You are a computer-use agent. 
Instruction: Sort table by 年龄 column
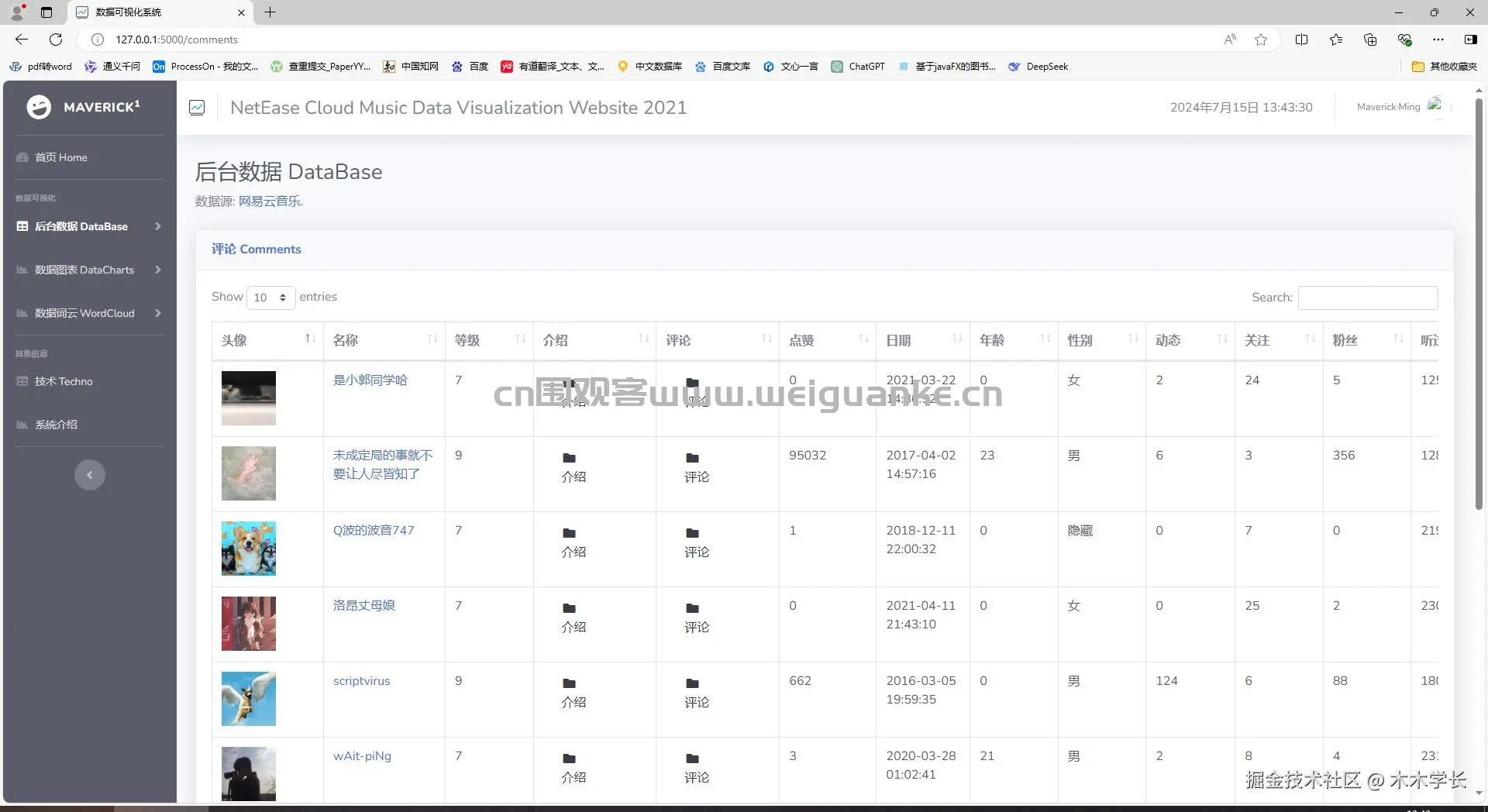(1014, 340)
